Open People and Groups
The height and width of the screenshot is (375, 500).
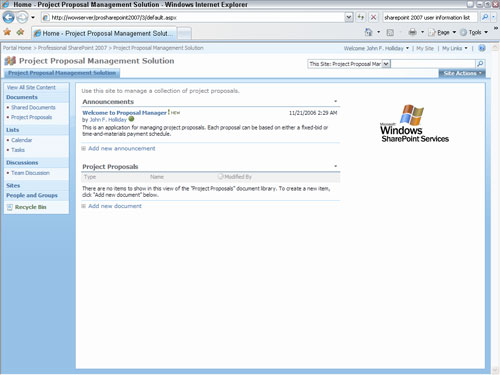click(x=32, y=195)
